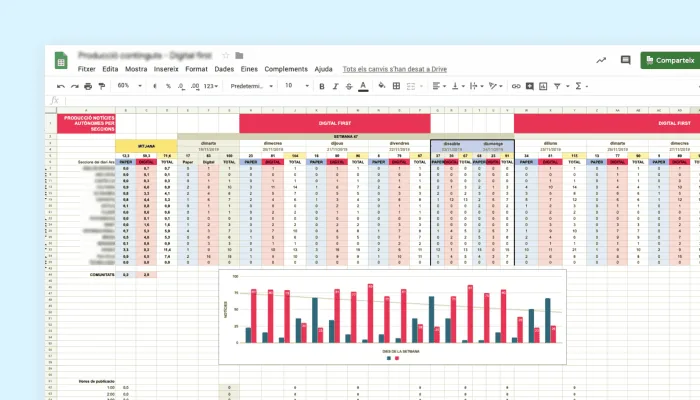
Task: Select the dissabte header cell
Action: pos(452,144)
